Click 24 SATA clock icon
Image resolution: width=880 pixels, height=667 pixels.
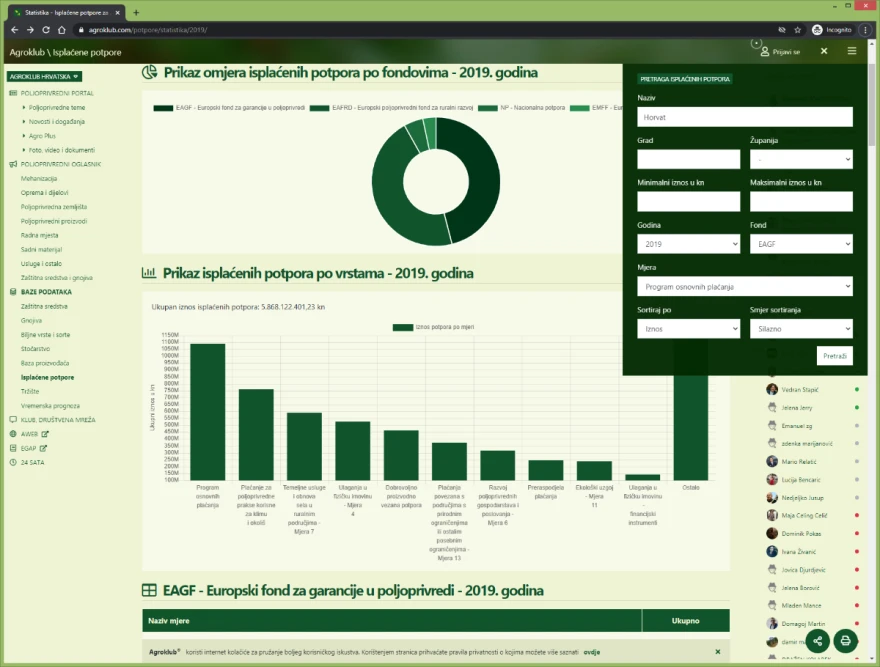[x=13, y=463]
